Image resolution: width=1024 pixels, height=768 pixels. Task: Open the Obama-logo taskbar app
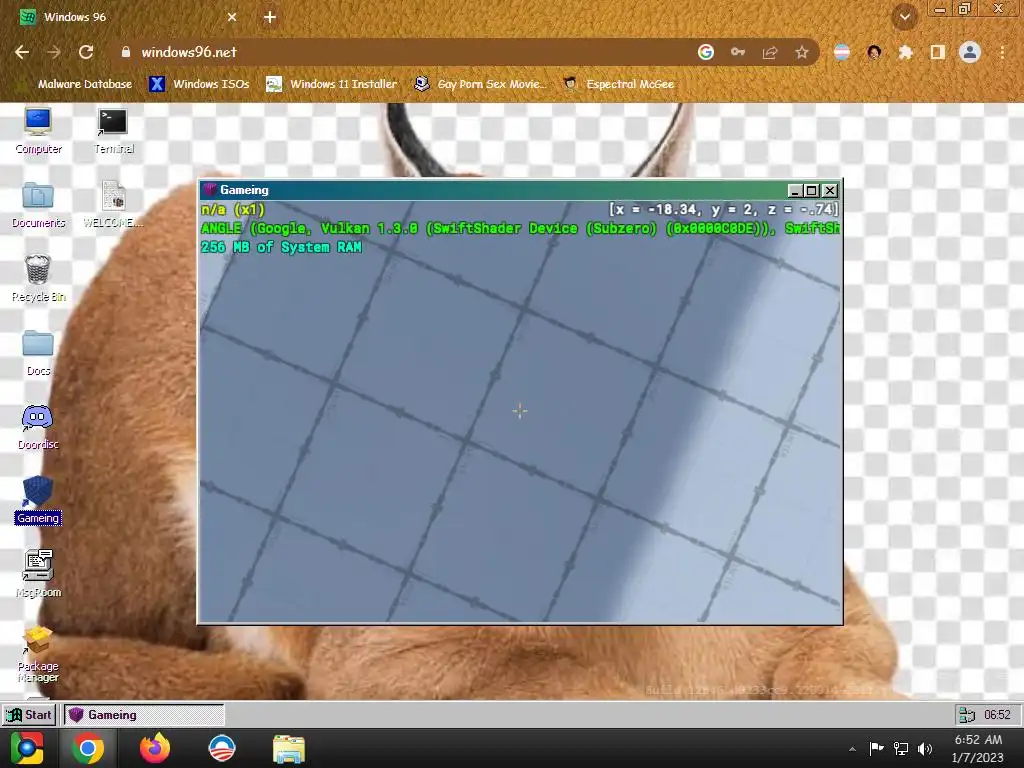tap(221, 748)
